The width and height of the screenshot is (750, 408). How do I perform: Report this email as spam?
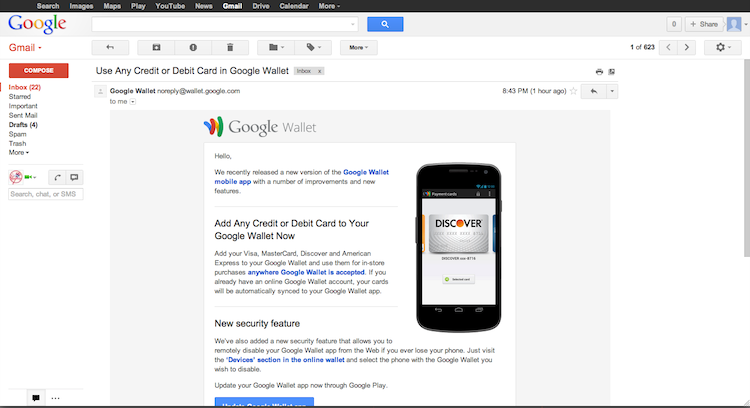point(193,47)
